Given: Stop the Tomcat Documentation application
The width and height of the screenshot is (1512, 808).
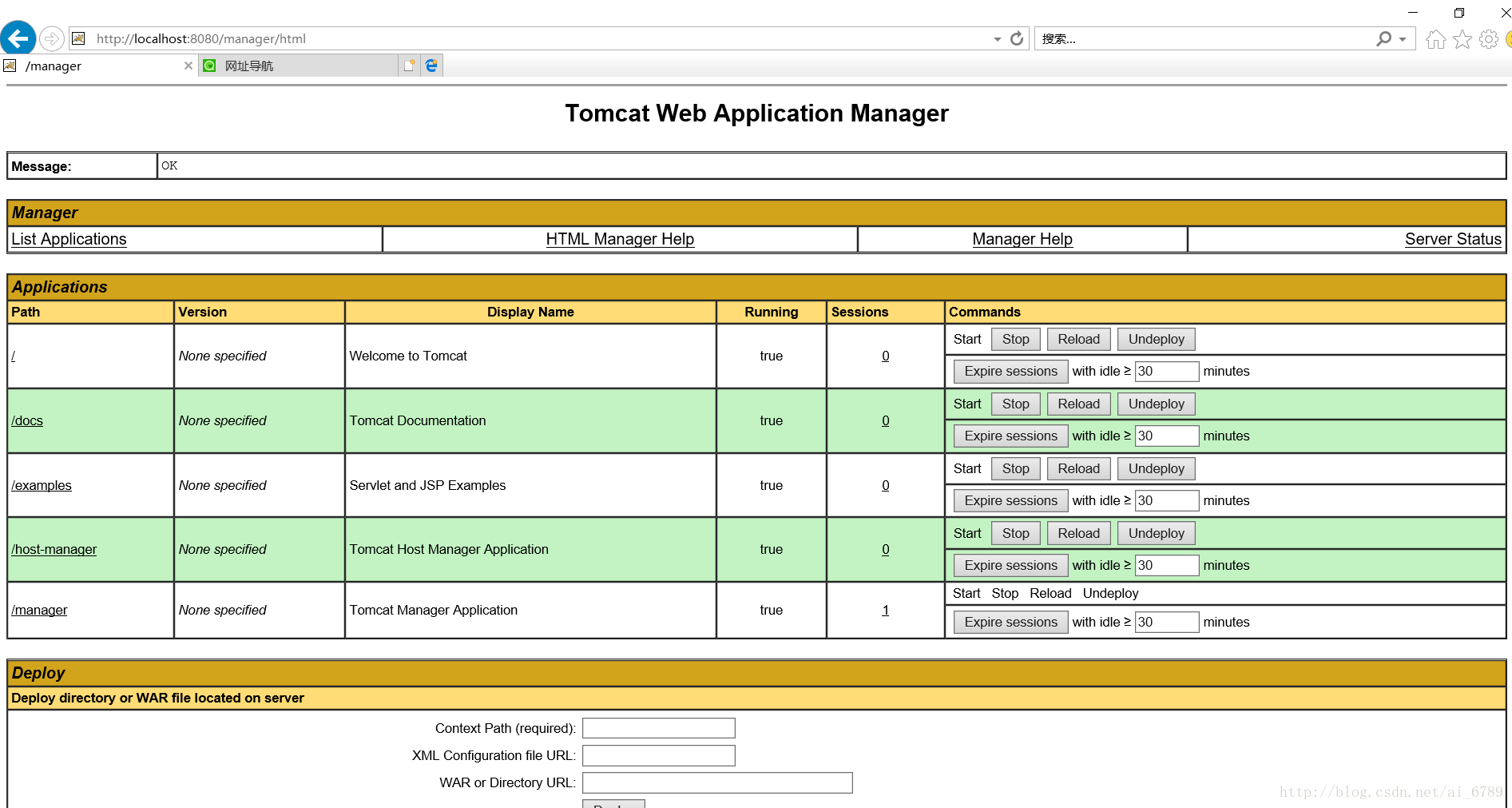Looking at the screenshot, I should [x=1015, y=404].
